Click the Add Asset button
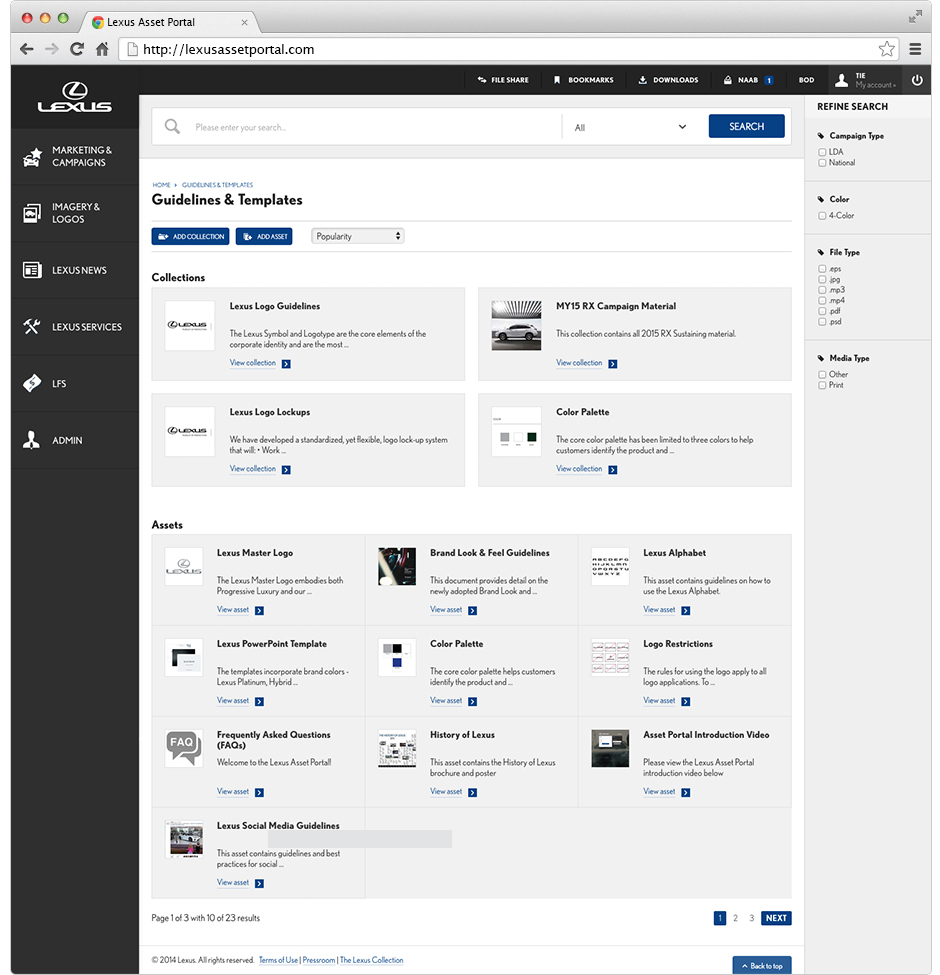The height and width of the screenshot is (975, 940). coord(264,236)
